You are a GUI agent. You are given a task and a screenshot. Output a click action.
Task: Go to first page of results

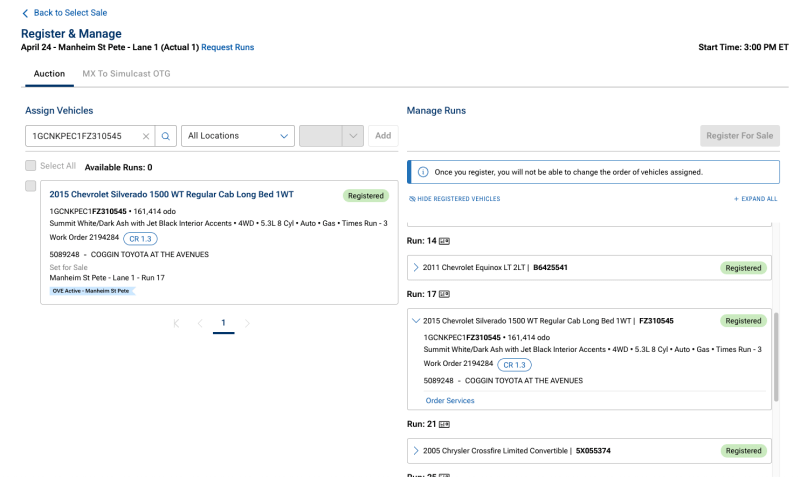click(177, 323)
